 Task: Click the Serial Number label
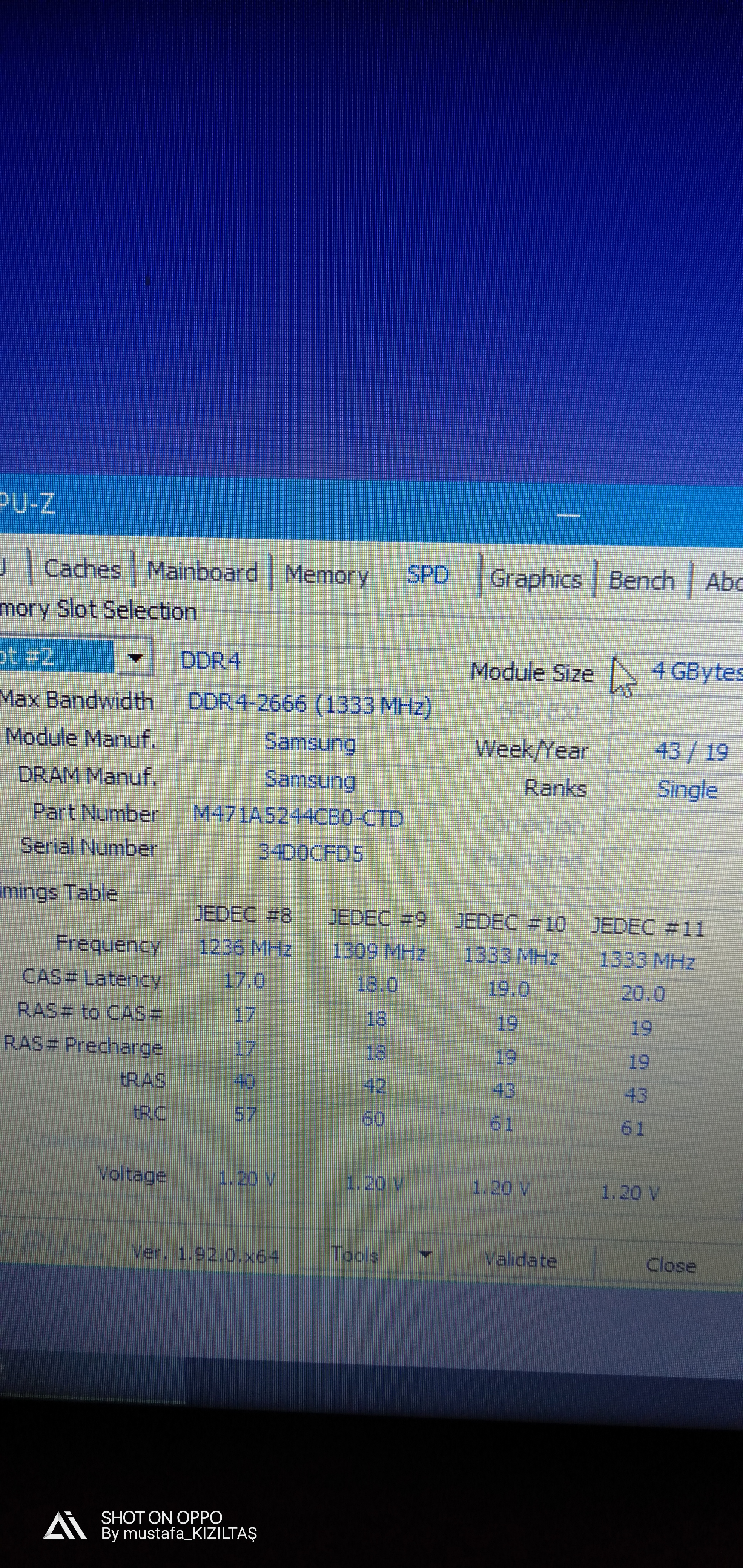[89, 847]
